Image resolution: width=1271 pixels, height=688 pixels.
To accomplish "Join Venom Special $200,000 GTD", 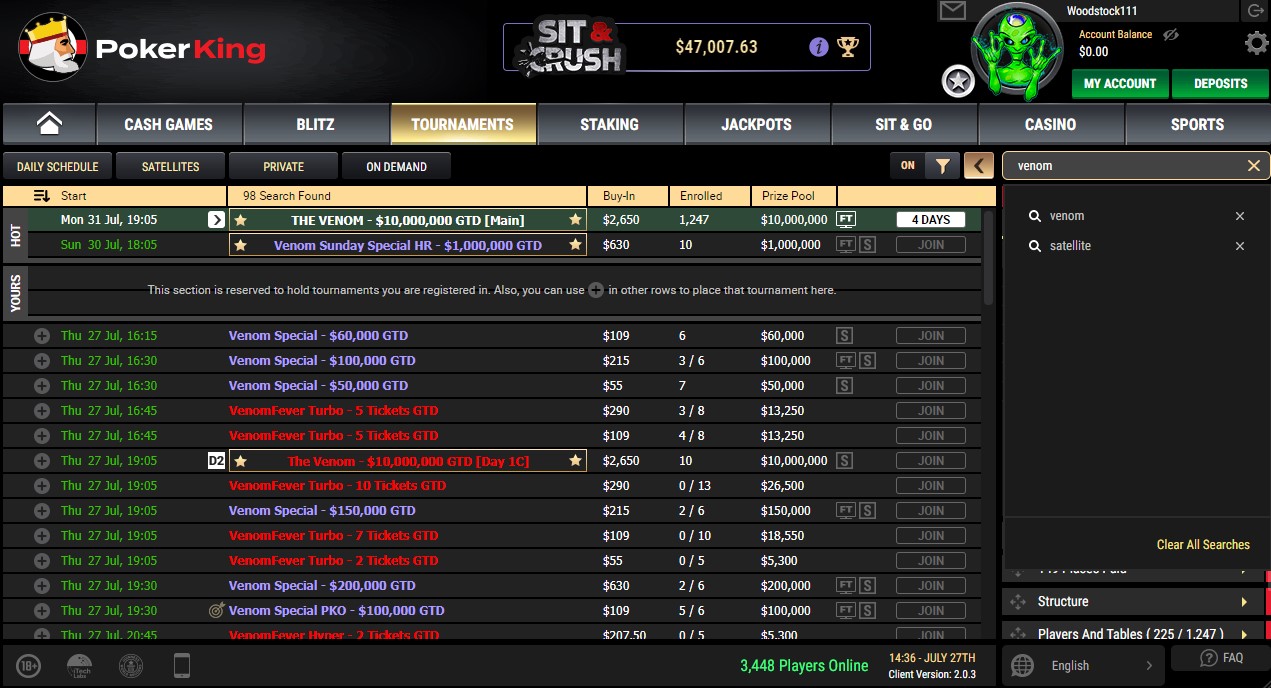I will coord(931,586).
